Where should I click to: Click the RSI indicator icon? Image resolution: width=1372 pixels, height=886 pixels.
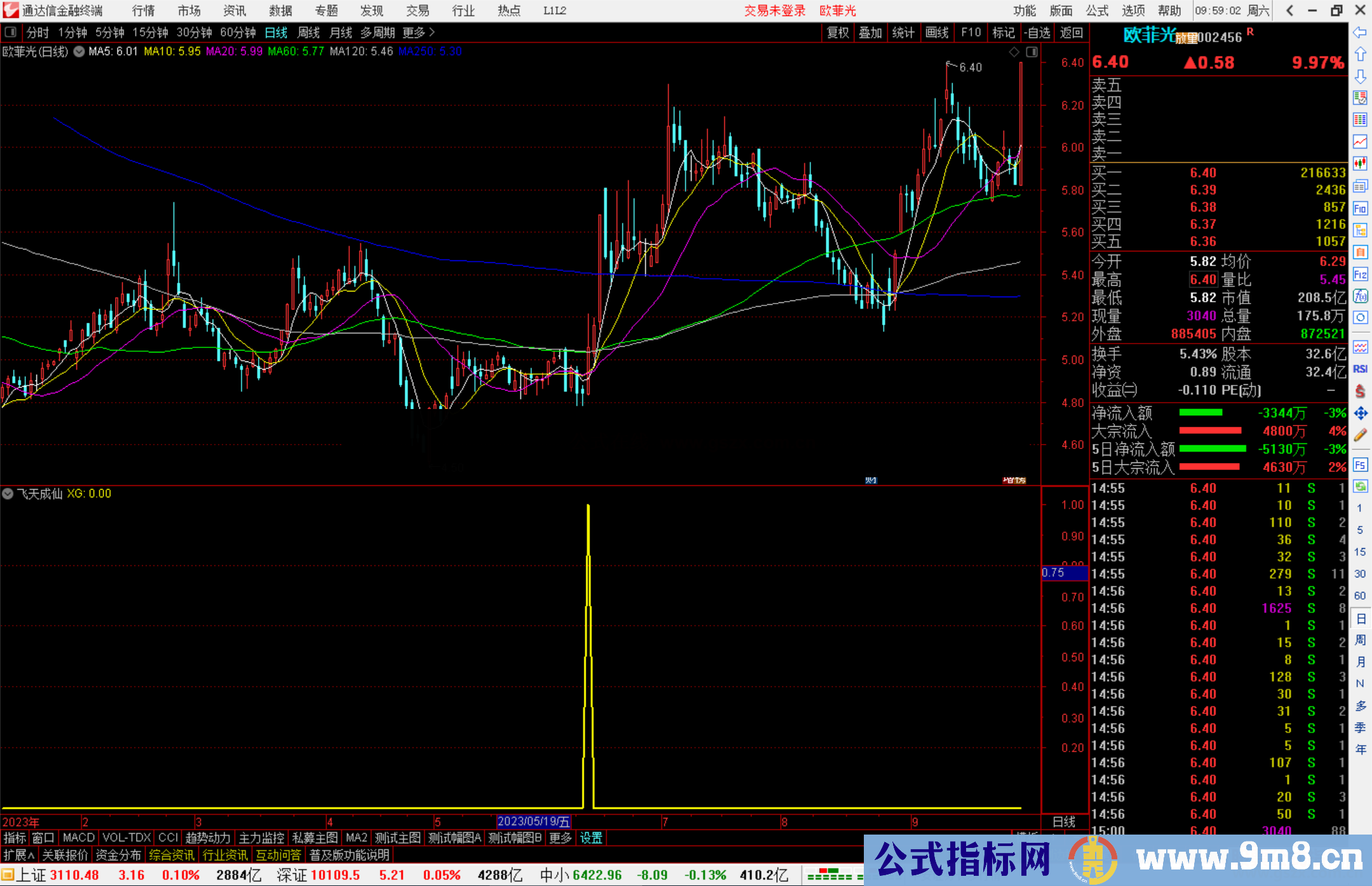pos(1360,369)
